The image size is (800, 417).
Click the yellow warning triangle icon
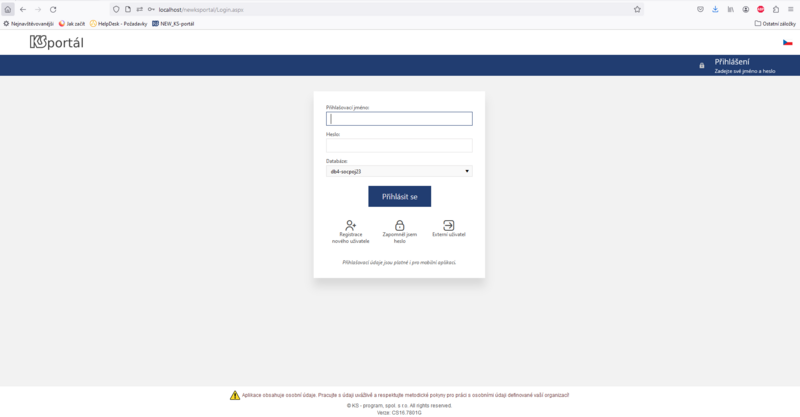tap(235, 395)
